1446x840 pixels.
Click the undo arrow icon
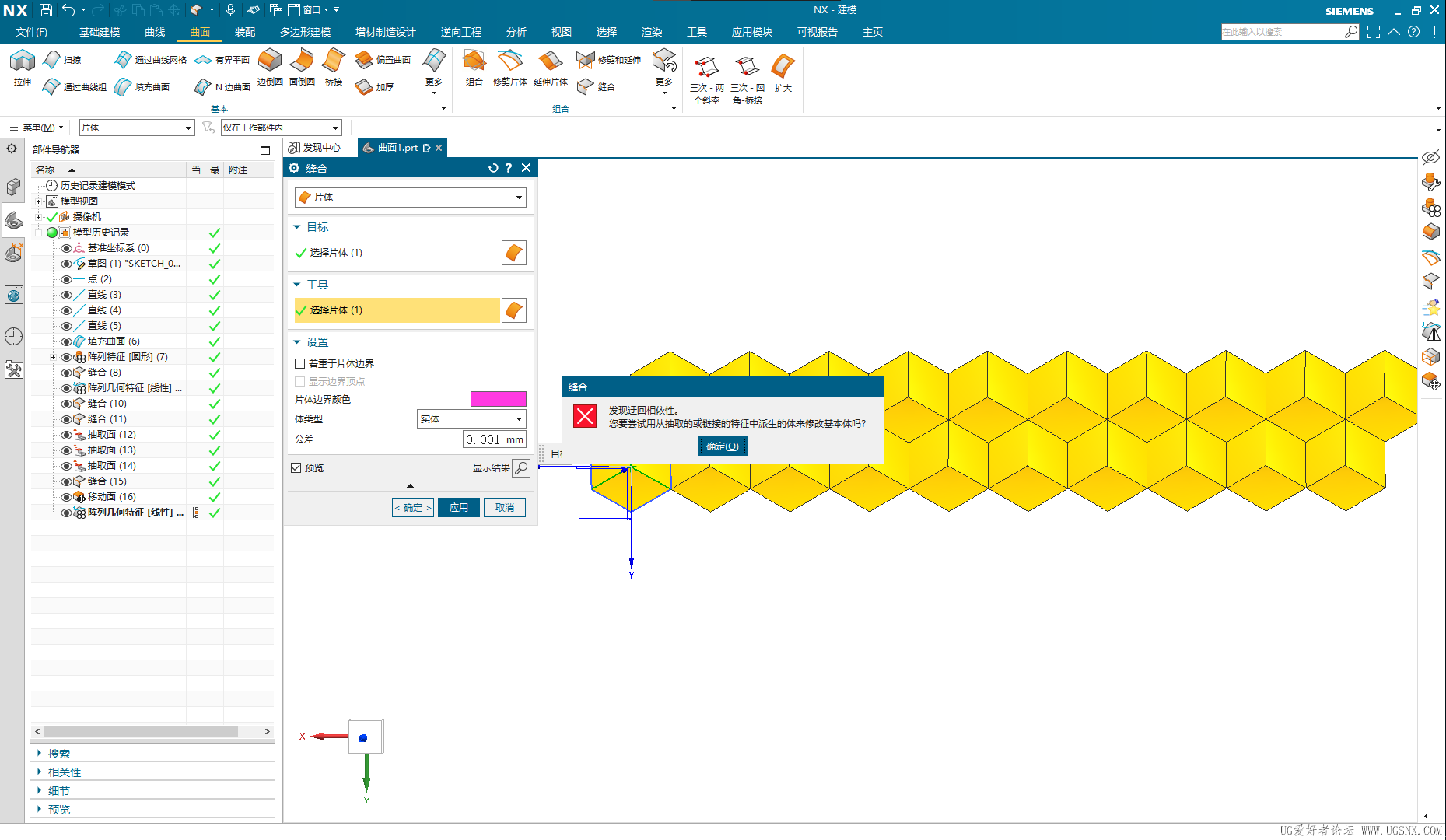[x=69, y=10]
